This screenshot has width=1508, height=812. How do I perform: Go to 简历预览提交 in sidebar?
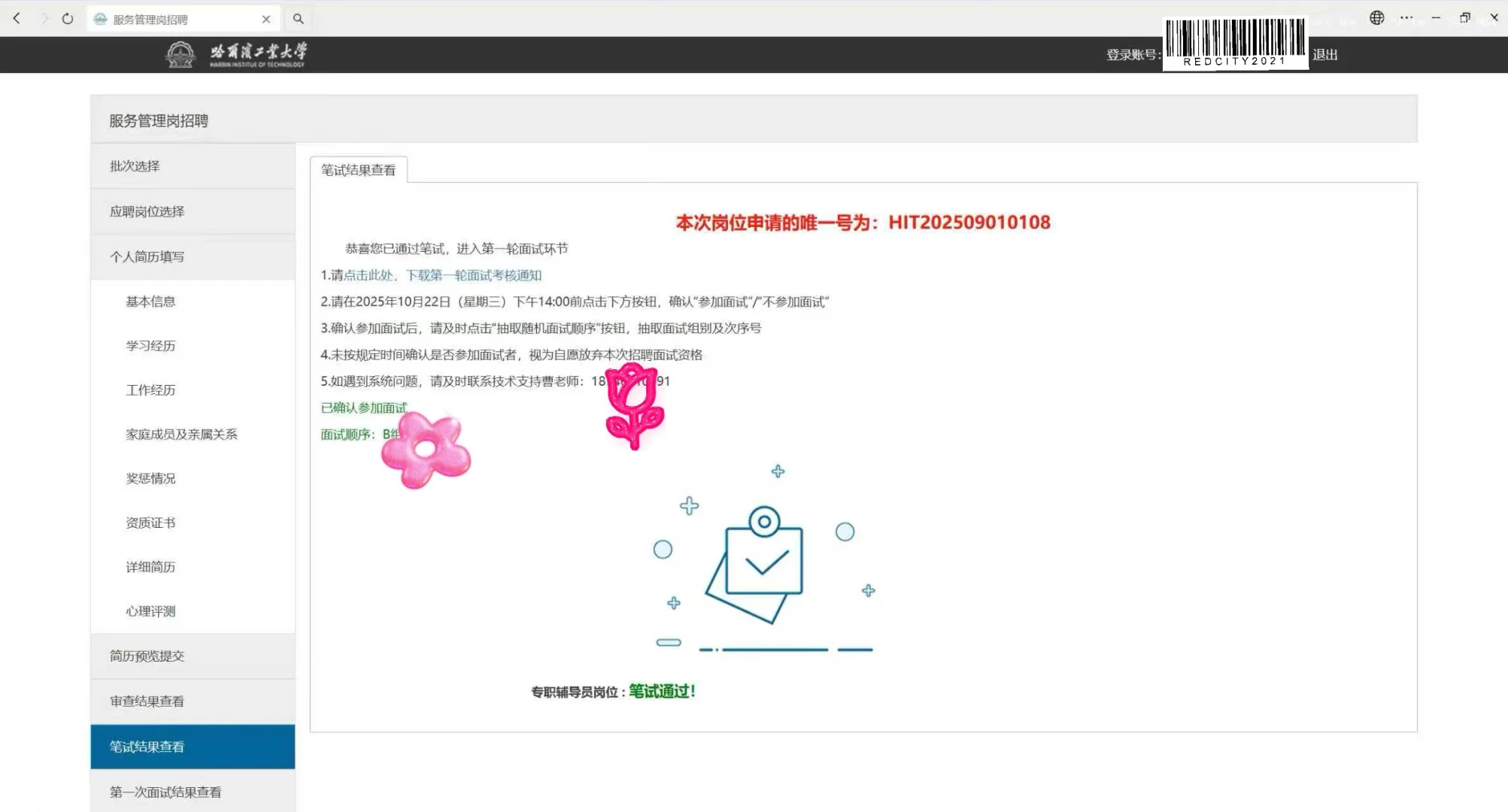(147, 656)
